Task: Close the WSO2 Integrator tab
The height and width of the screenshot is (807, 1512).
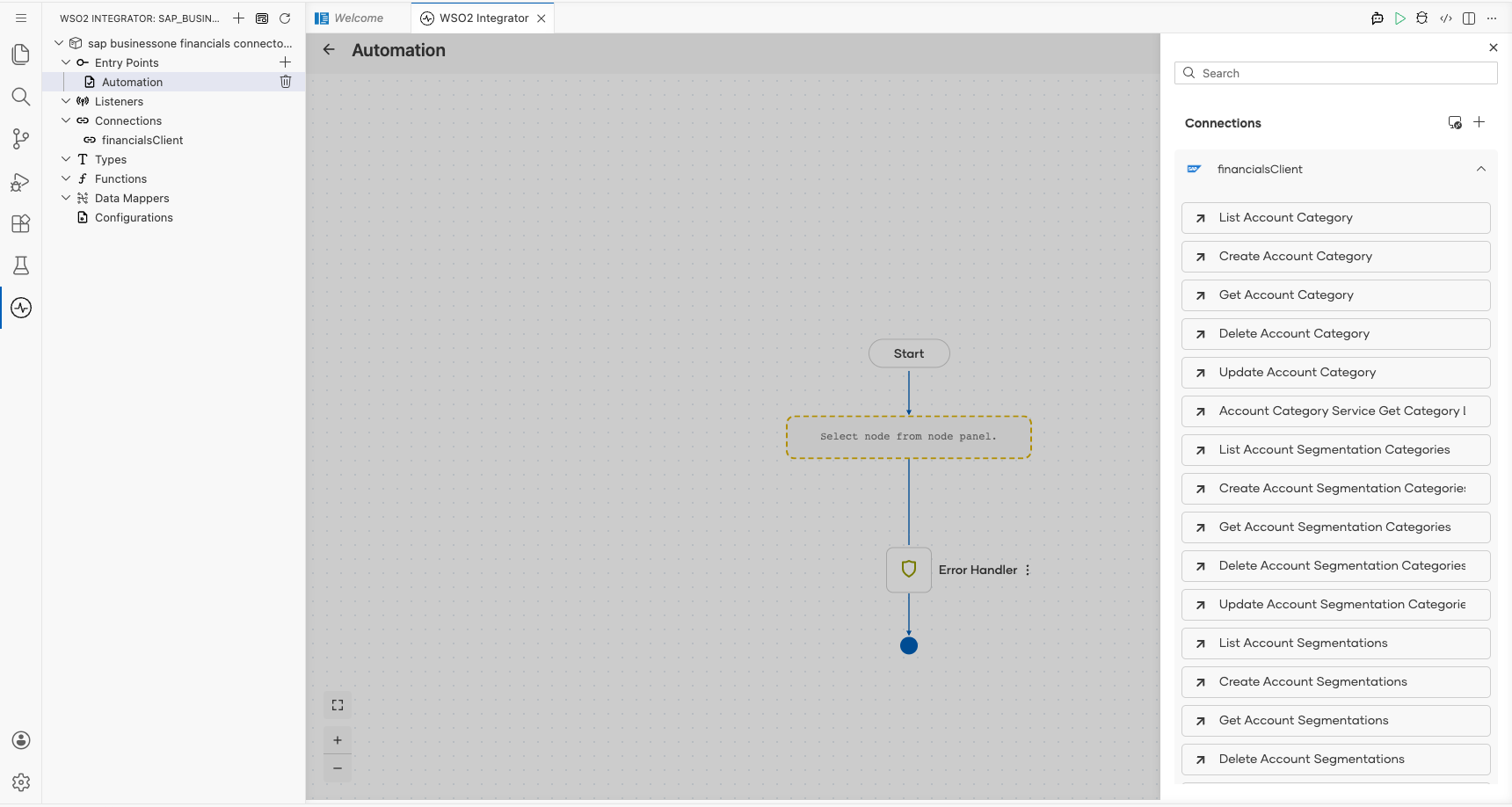Action: pos(542,18)
